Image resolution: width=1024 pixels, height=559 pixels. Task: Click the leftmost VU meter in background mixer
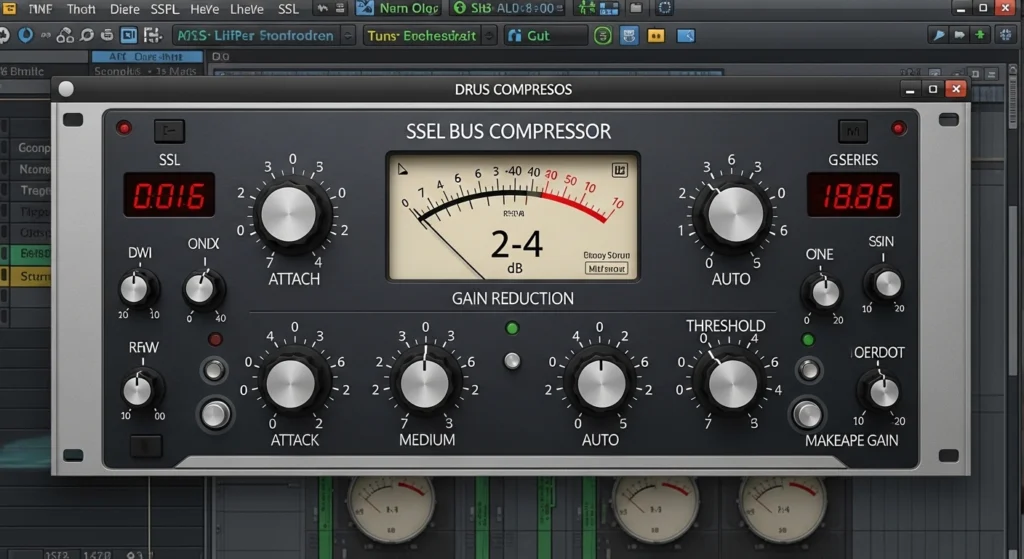391,509
